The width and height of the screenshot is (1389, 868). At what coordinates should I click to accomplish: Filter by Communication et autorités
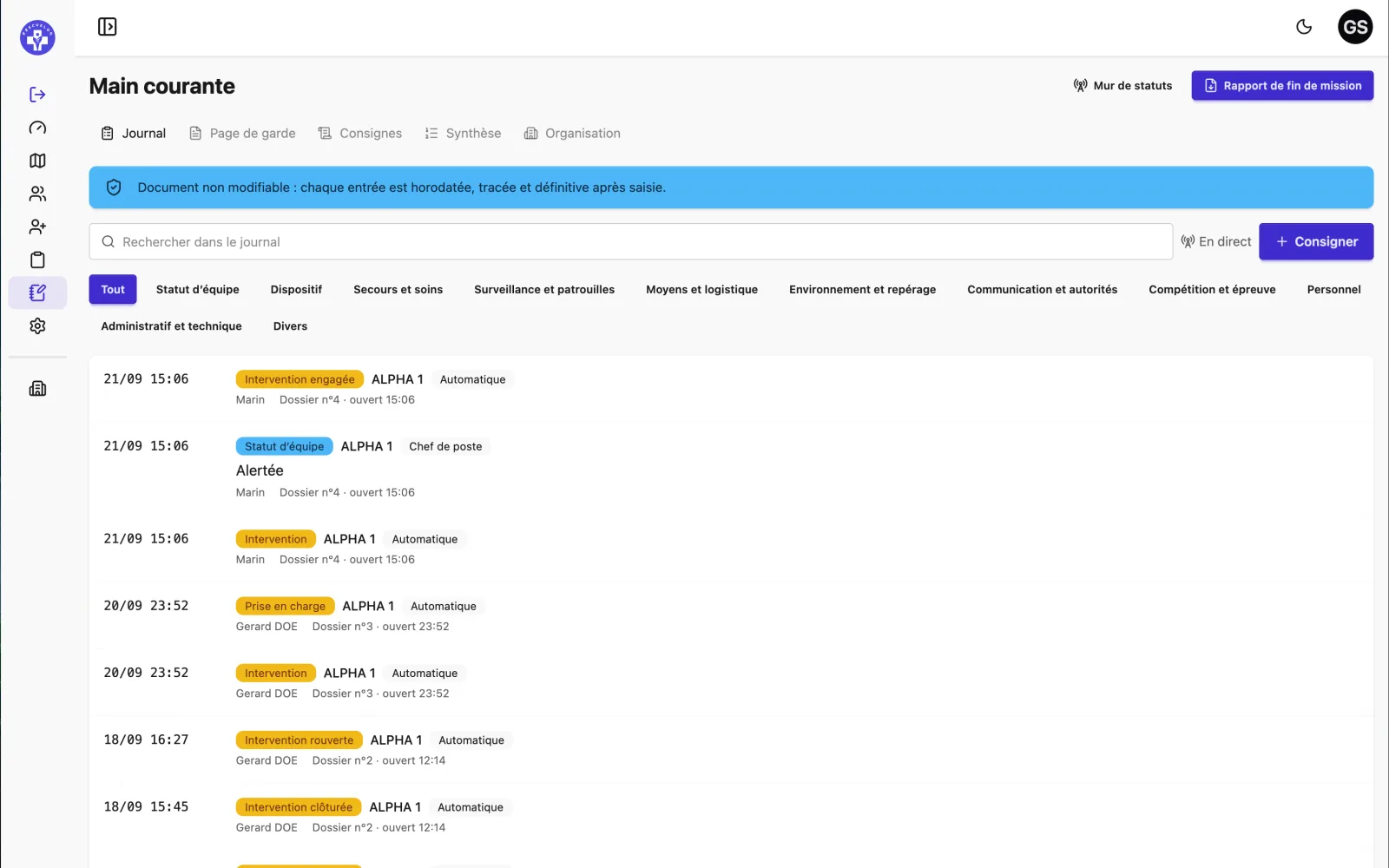1042,289
